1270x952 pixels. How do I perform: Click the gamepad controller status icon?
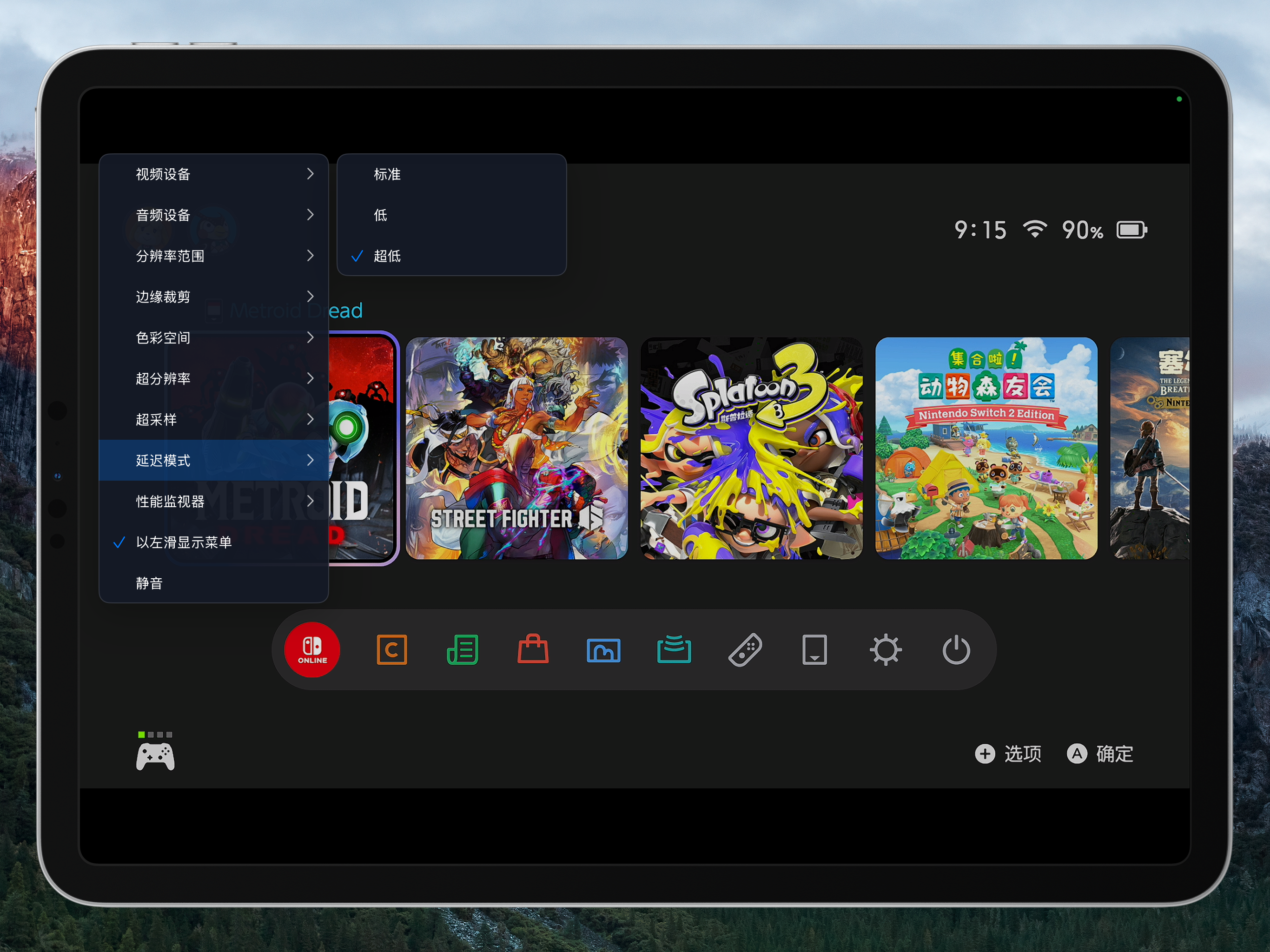point(155,756)
